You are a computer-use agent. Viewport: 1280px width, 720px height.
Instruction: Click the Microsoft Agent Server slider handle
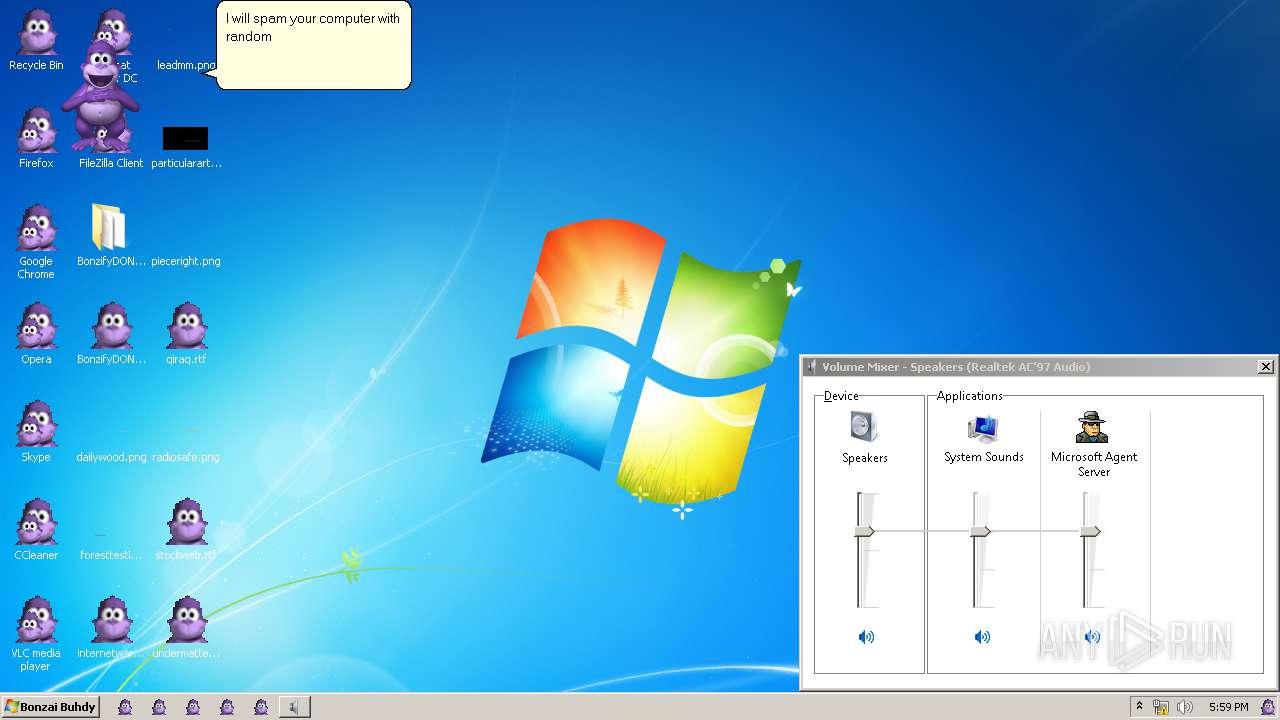tap(1091, 531)
